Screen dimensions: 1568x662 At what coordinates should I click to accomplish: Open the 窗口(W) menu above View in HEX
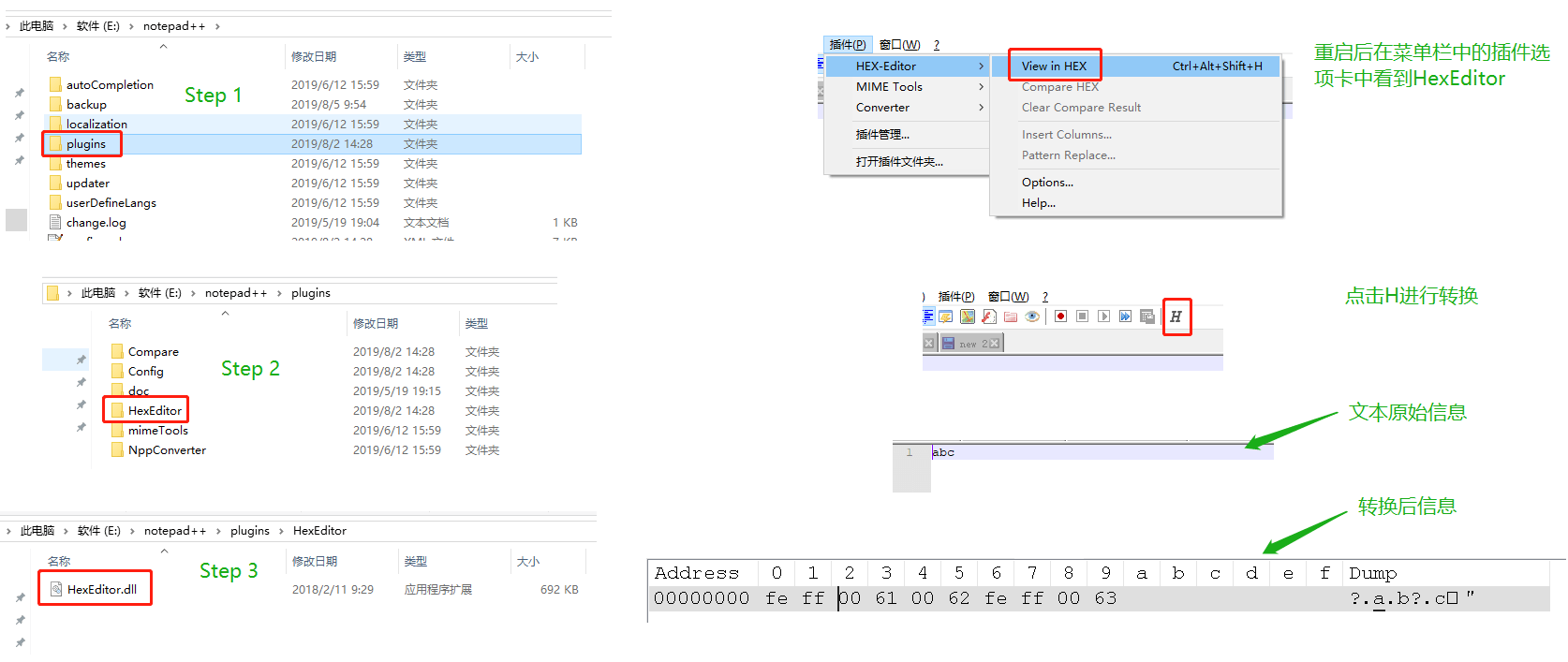[x=900, y=44]
